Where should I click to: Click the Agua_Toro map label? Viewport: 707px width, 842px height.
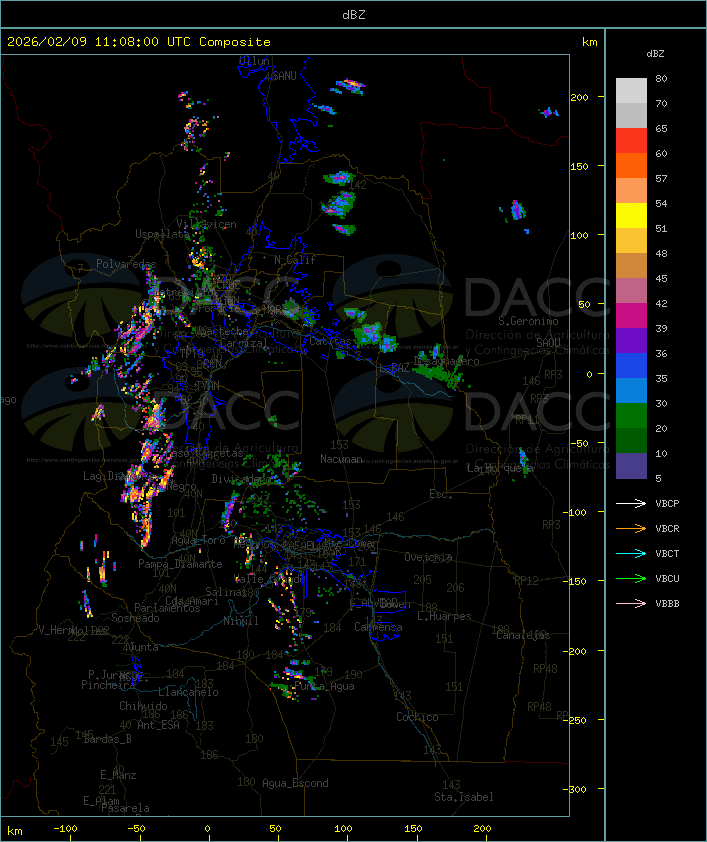point(198,540)
